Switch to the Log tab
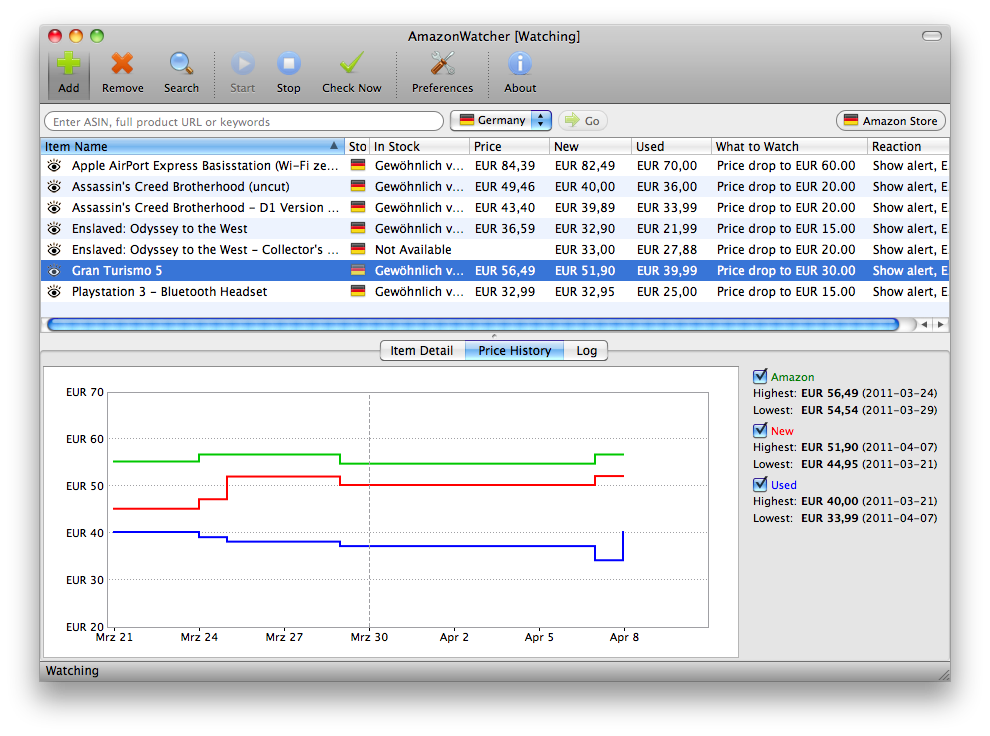This screenshot has height=736, width=990. (x=586, y=350)
